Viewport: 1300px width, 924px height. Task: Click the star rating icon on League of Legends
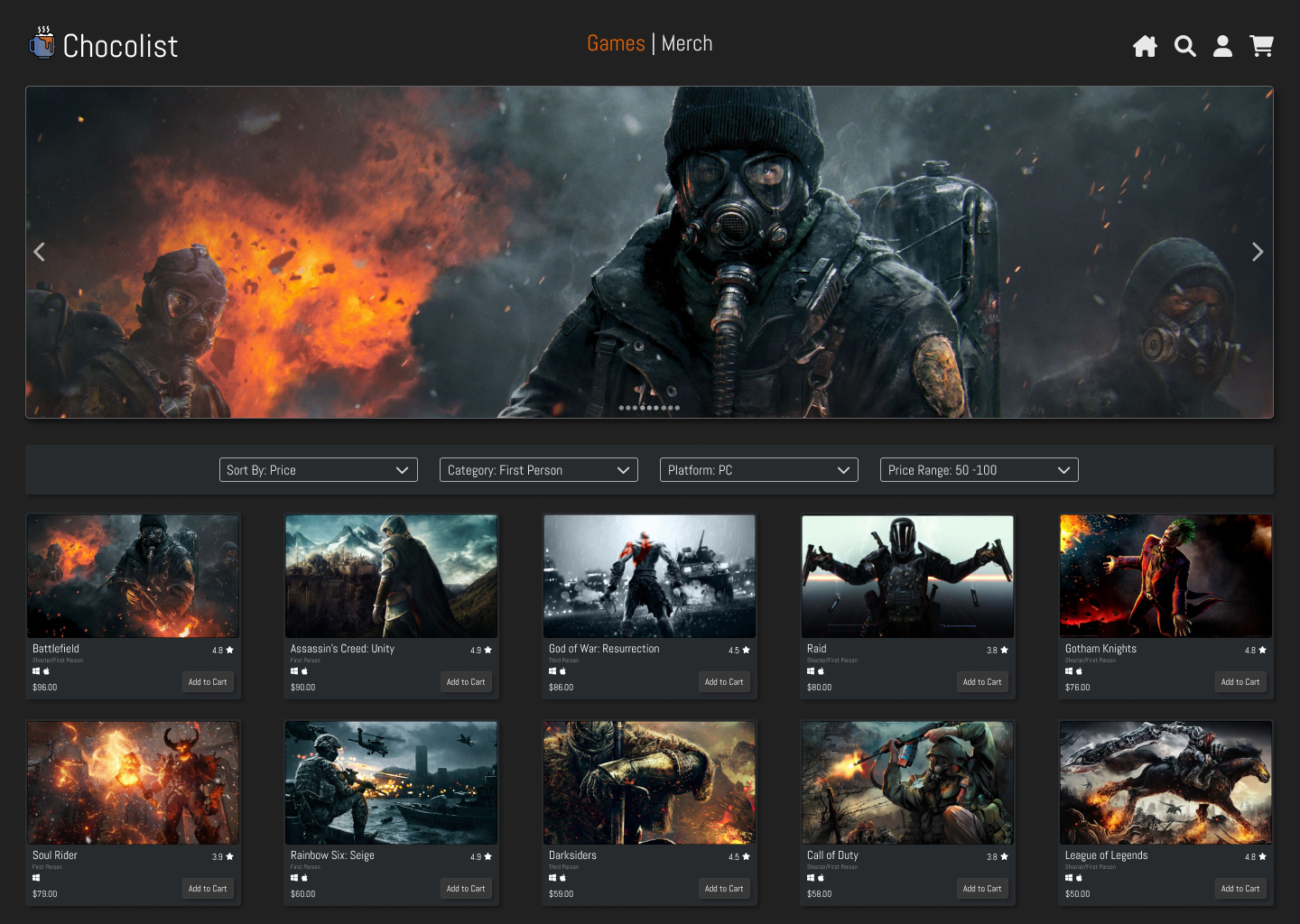1262,856
